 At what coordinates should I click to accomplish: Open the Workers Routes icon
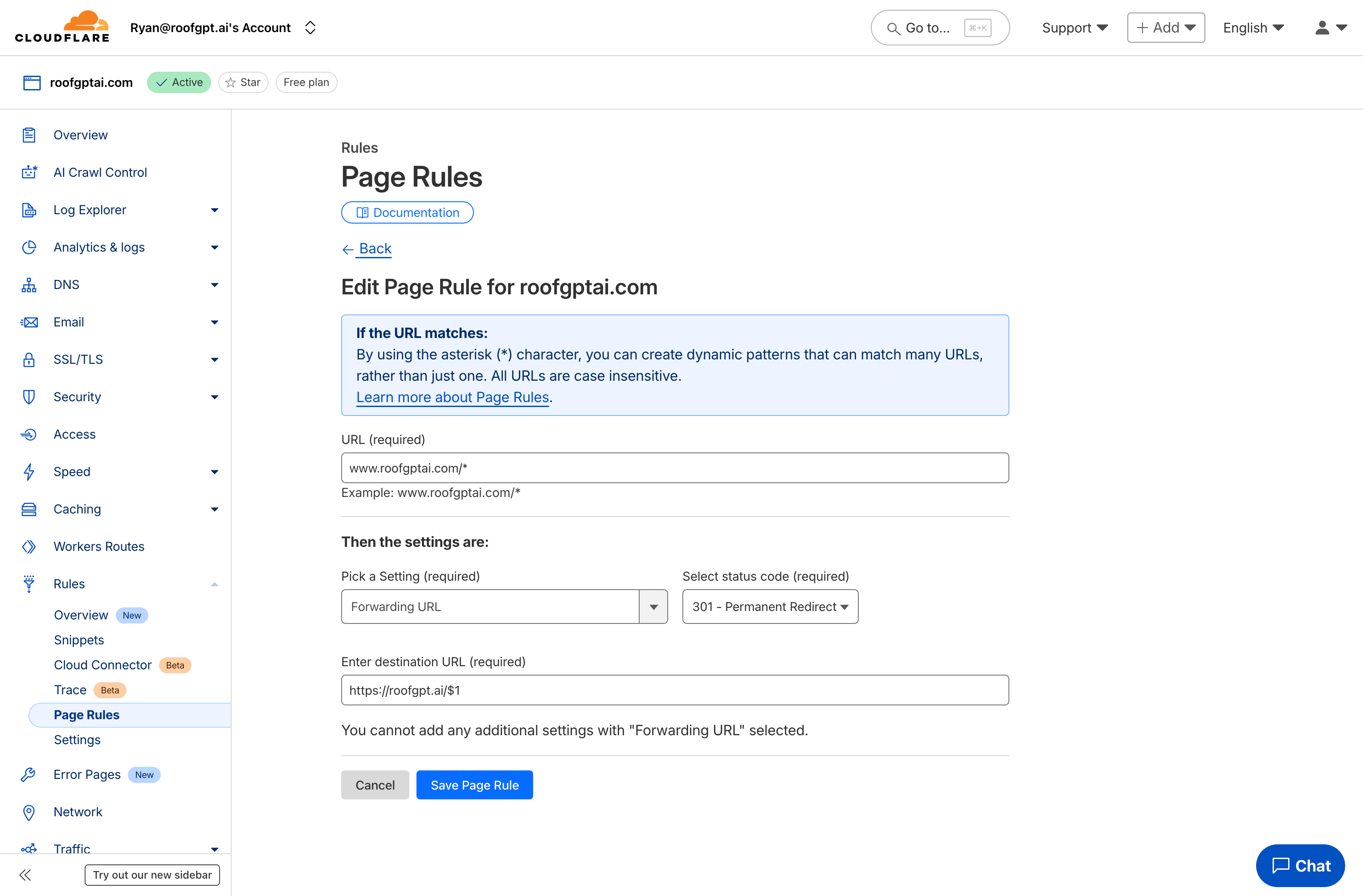tap(29, 546)
